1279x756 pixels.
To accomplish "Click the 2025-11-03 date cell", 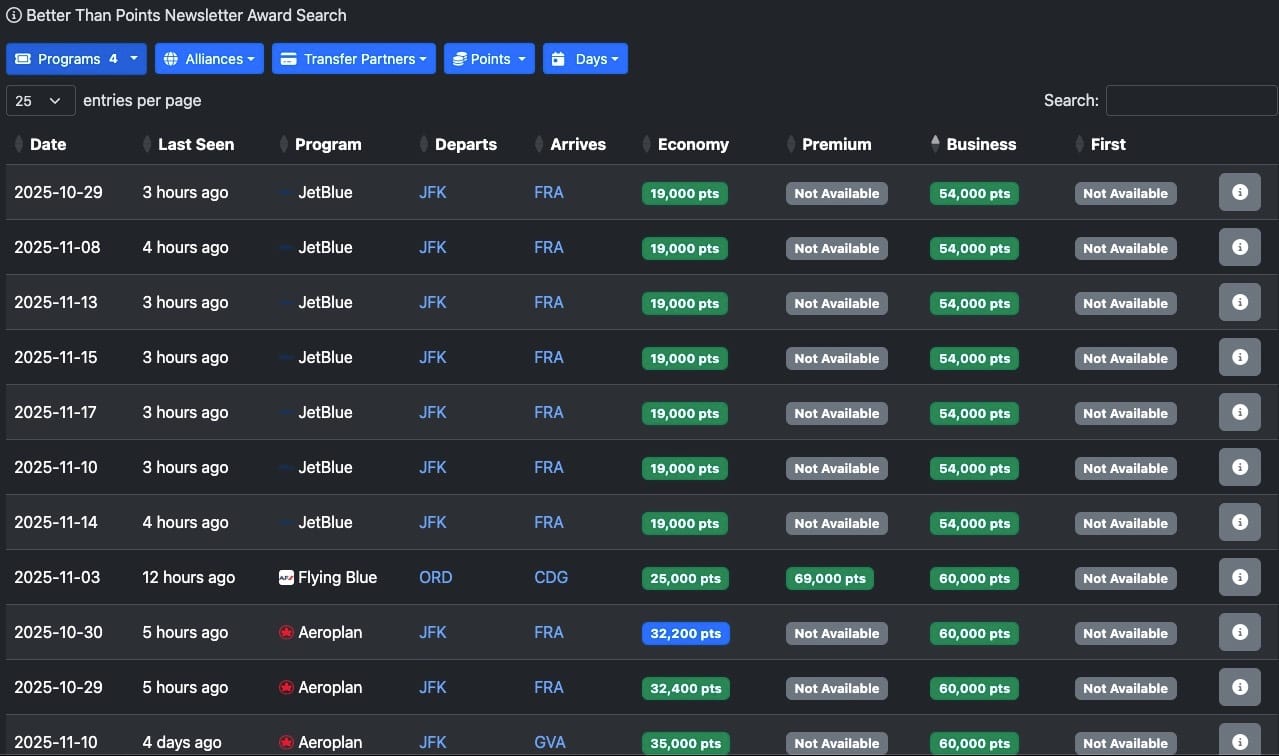I will 56,577.
